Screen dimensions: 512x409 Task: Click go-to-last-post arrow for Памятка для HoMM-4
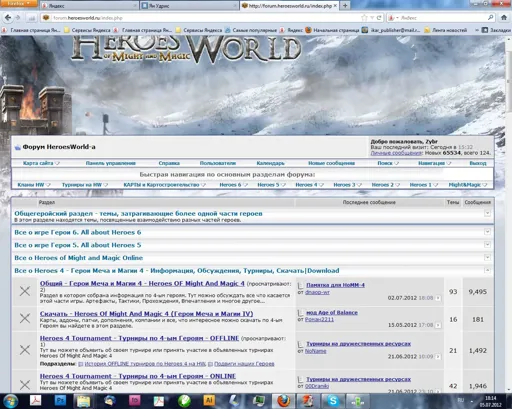(x=438, y=298)
